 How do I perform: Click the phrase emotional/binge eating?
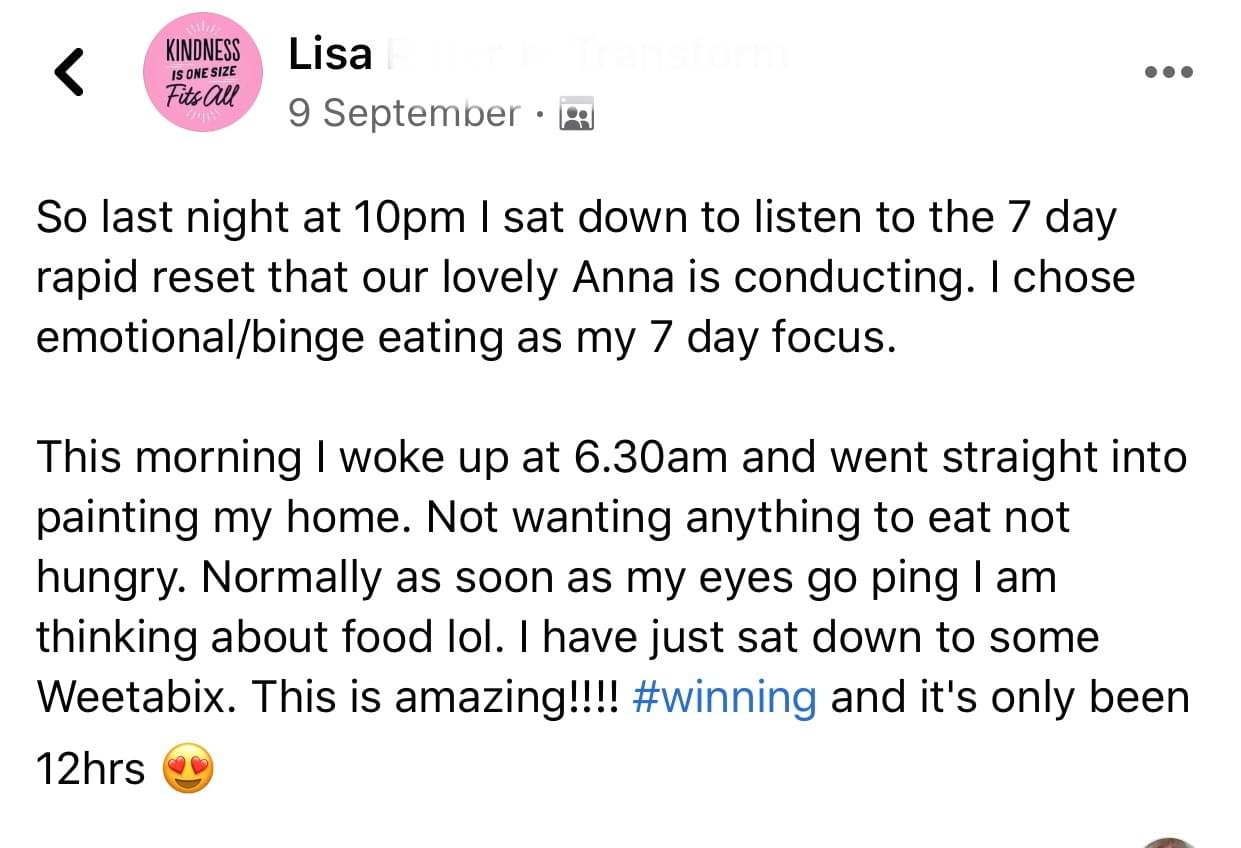(270, 338)
